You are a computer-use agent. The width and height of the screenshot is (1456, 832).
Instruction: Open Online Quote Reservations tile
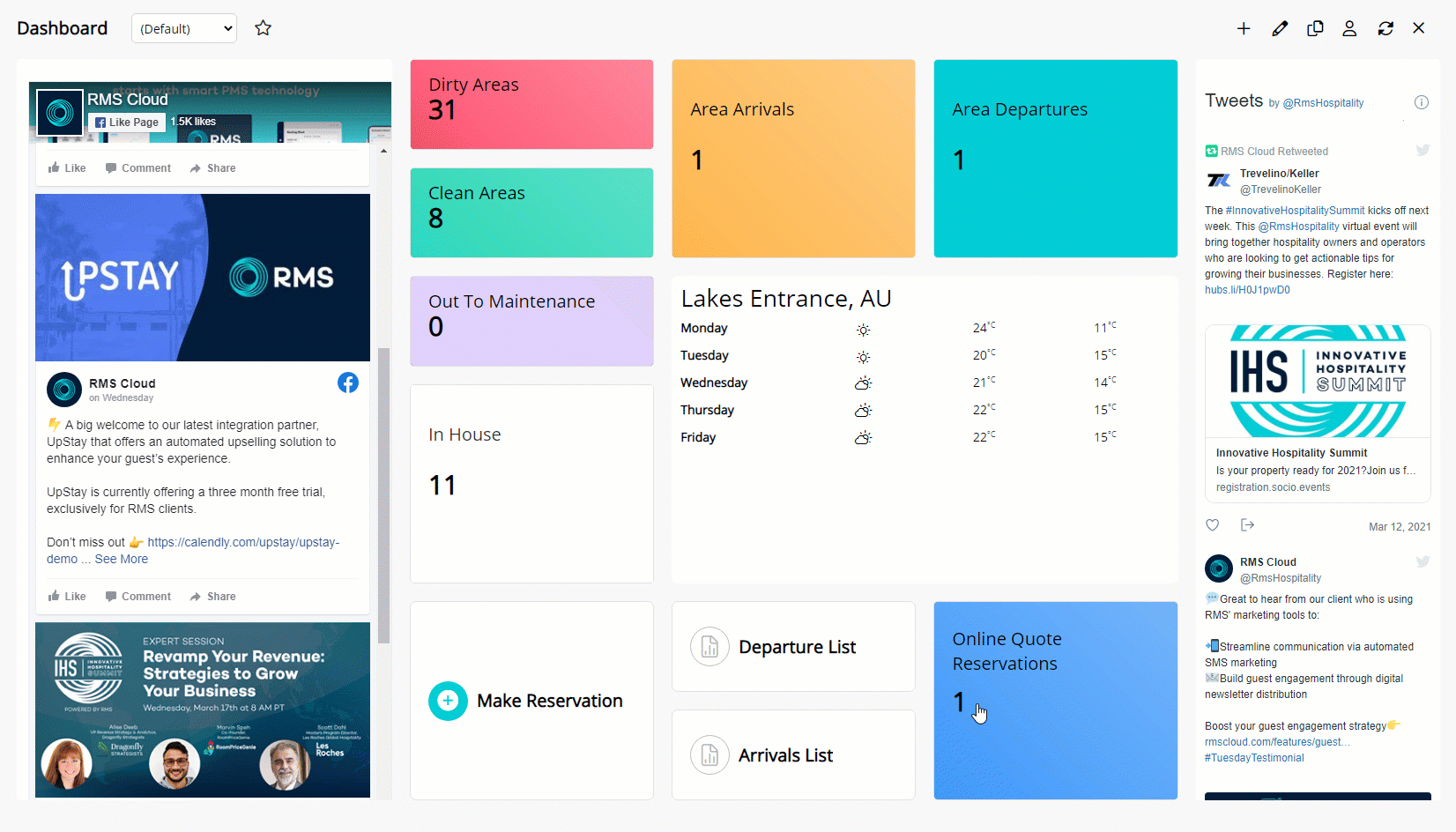click(1055, 701)
